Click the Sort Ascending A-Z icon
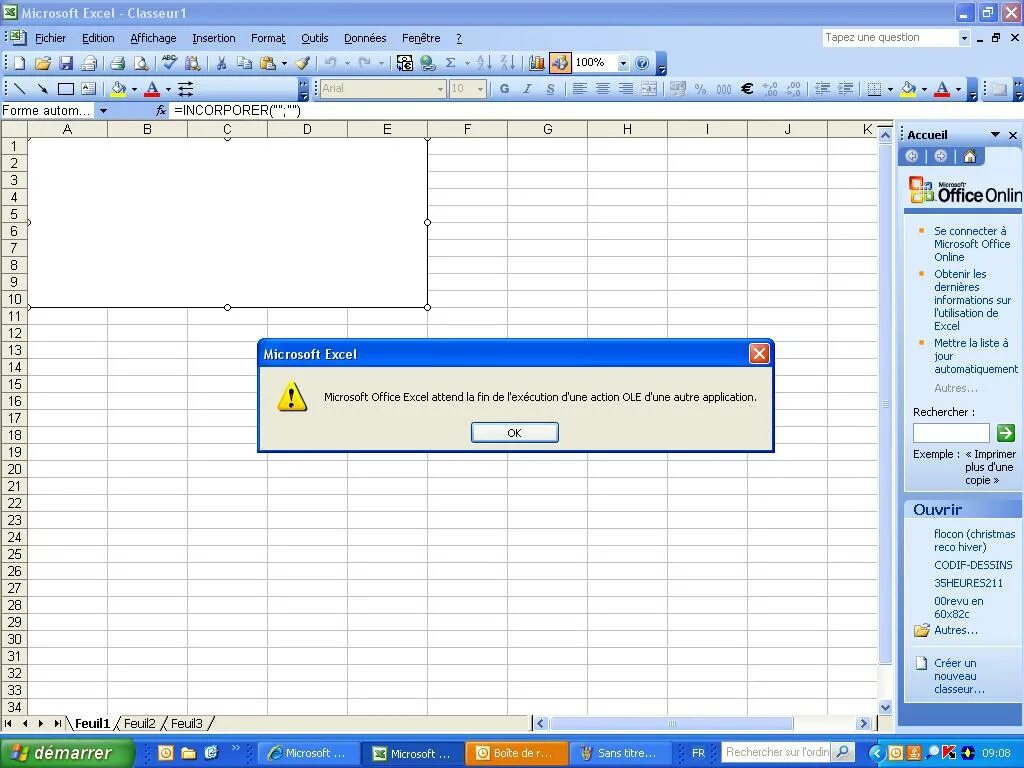 click(484, 63)
